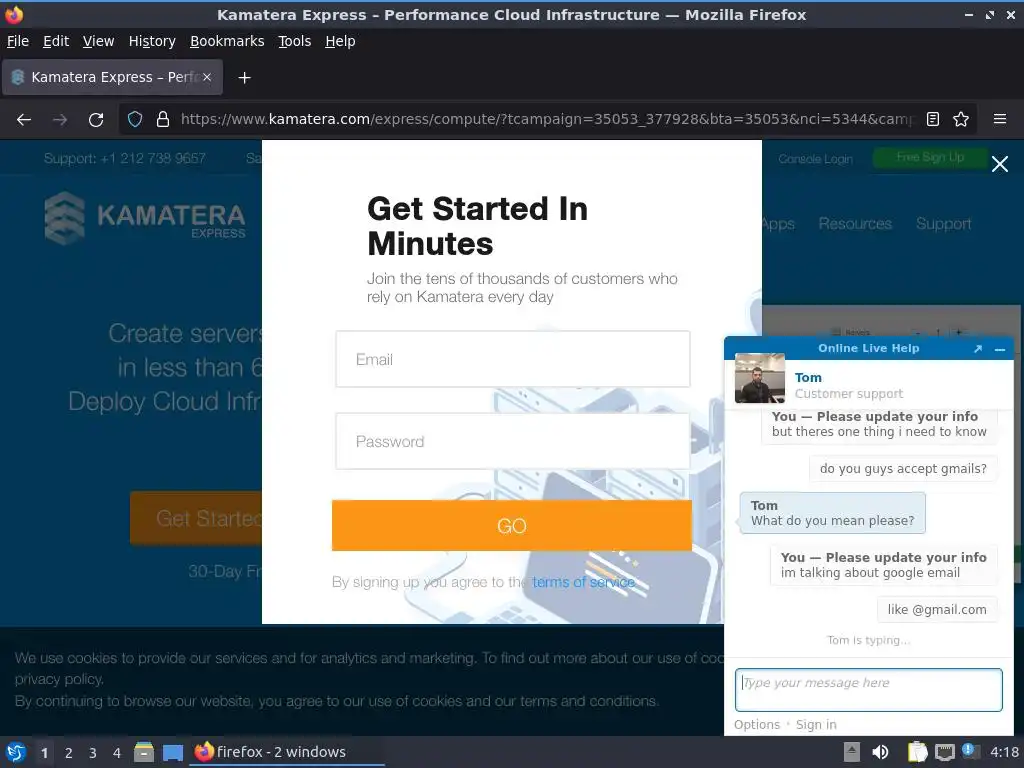Image resolution: width=1024 pixels, height=768 pixels.
Task: Click the support phone number text
Action: click(125, 158)
